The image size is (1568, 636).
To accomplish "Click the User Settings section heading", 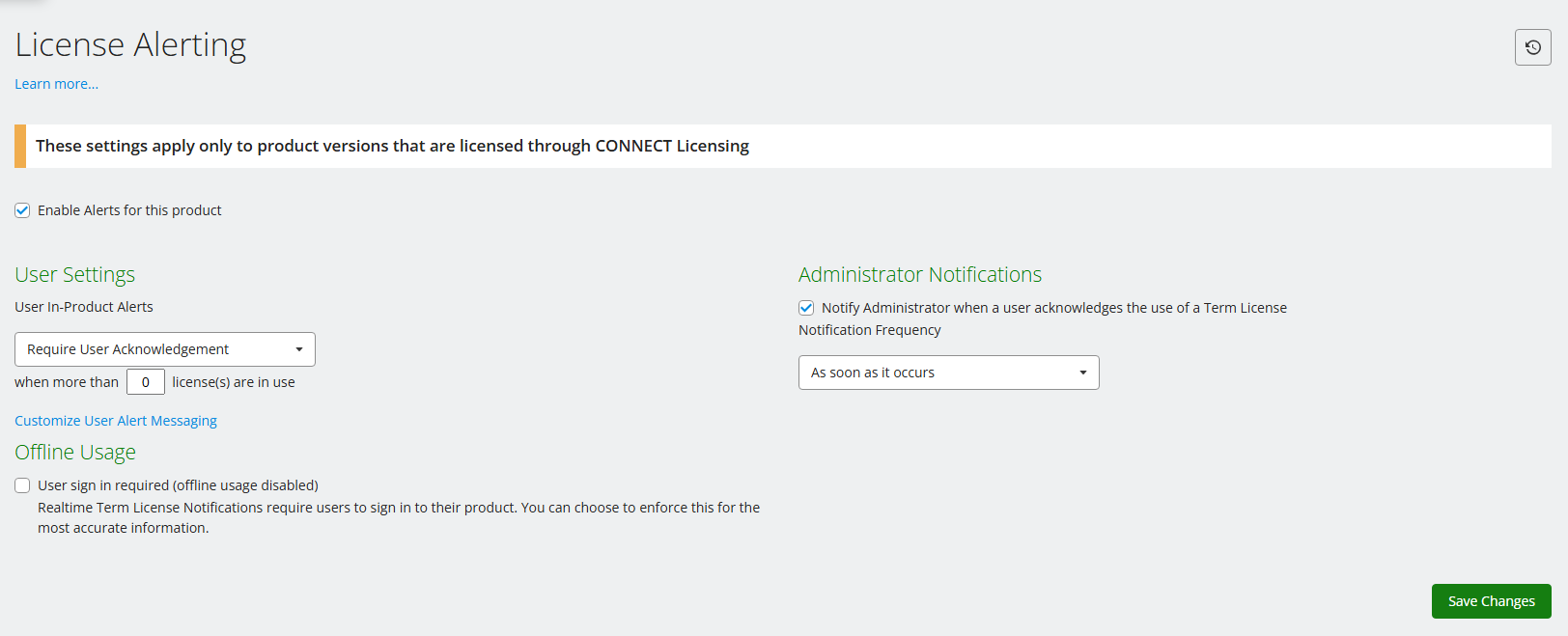I will (75, 275).
